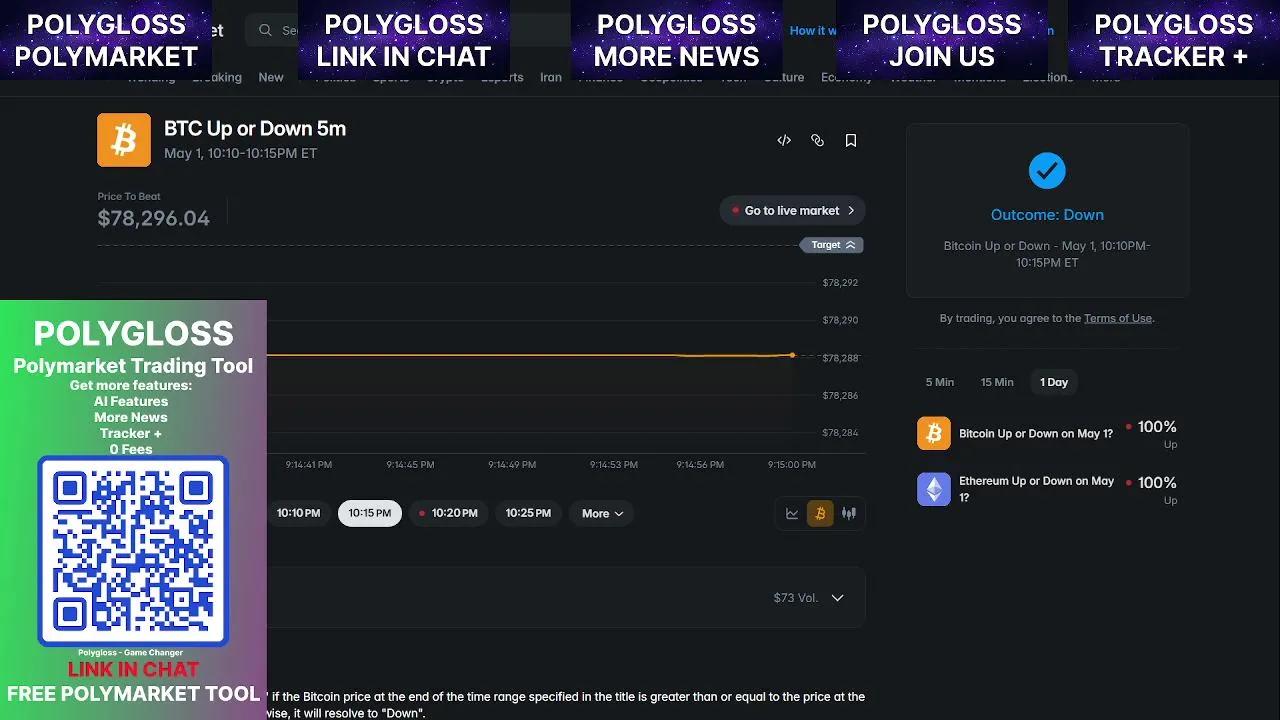Copy the market link via chain icon

click(817, 141)
